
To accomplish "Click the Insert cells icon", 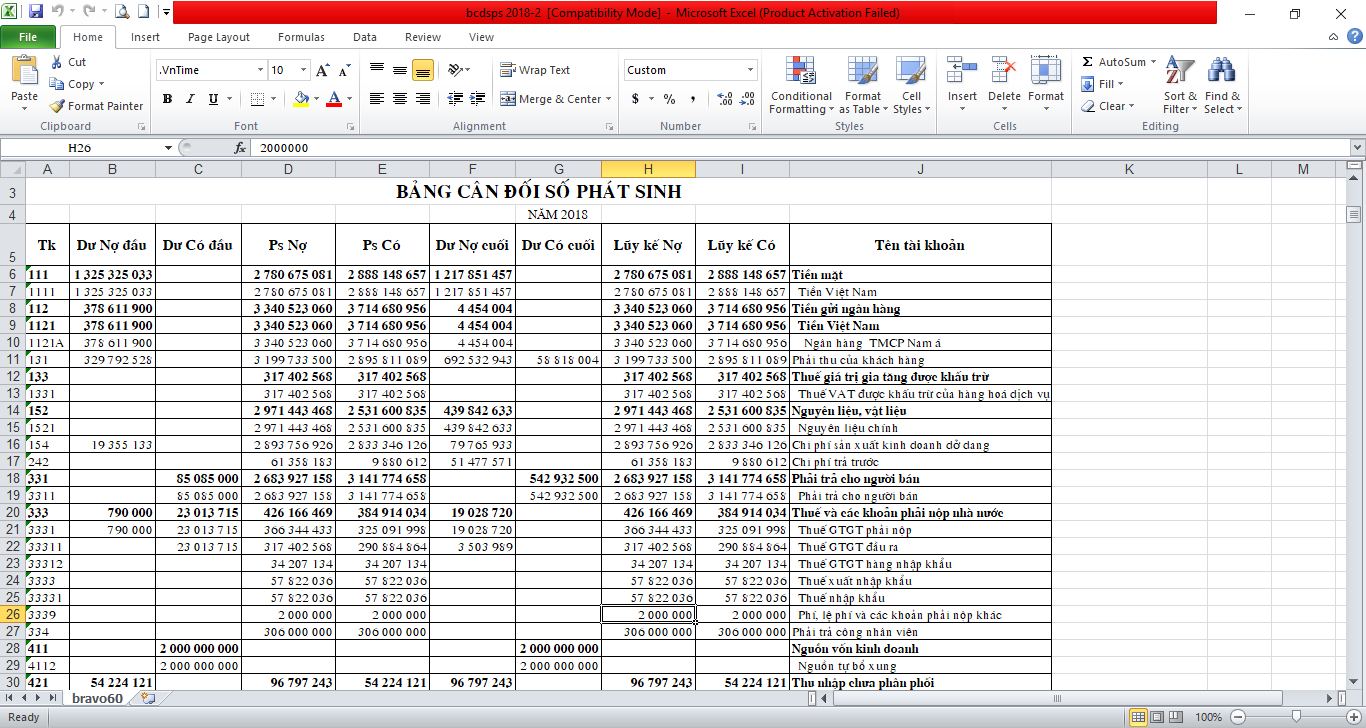I will (x=962, y=71).
